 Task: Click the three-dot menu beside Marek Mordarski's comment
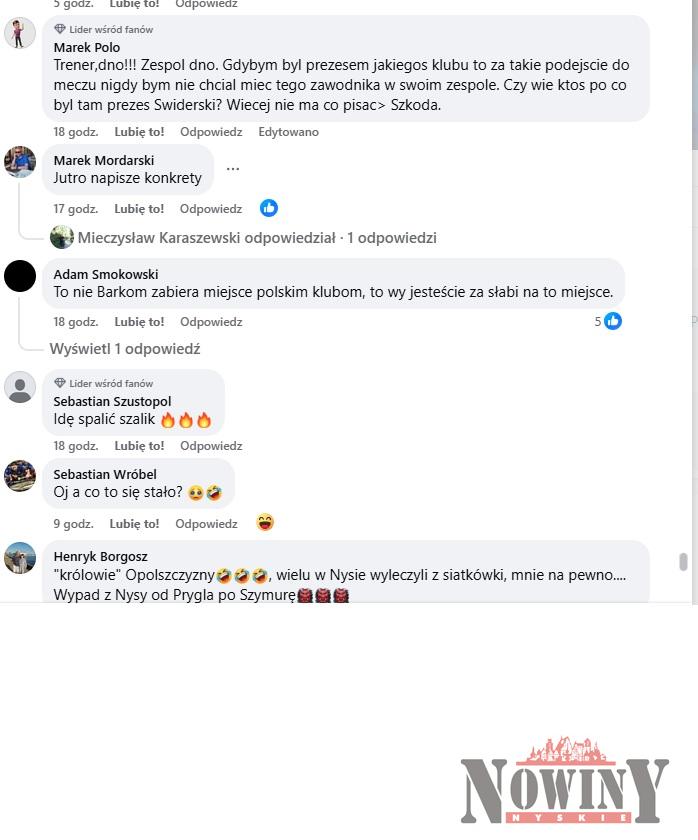point(232,169)
